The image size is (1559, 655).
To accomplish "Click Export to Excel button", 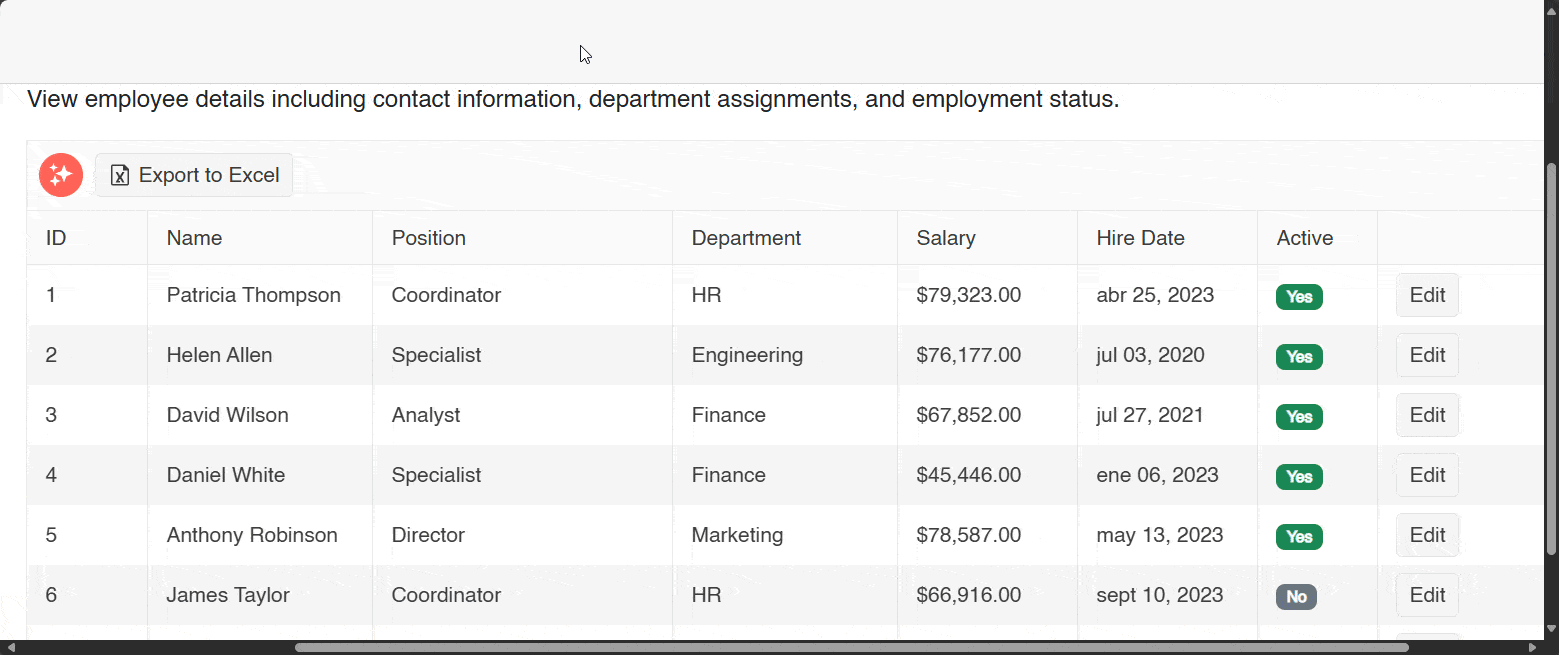I will click(194, 175).
